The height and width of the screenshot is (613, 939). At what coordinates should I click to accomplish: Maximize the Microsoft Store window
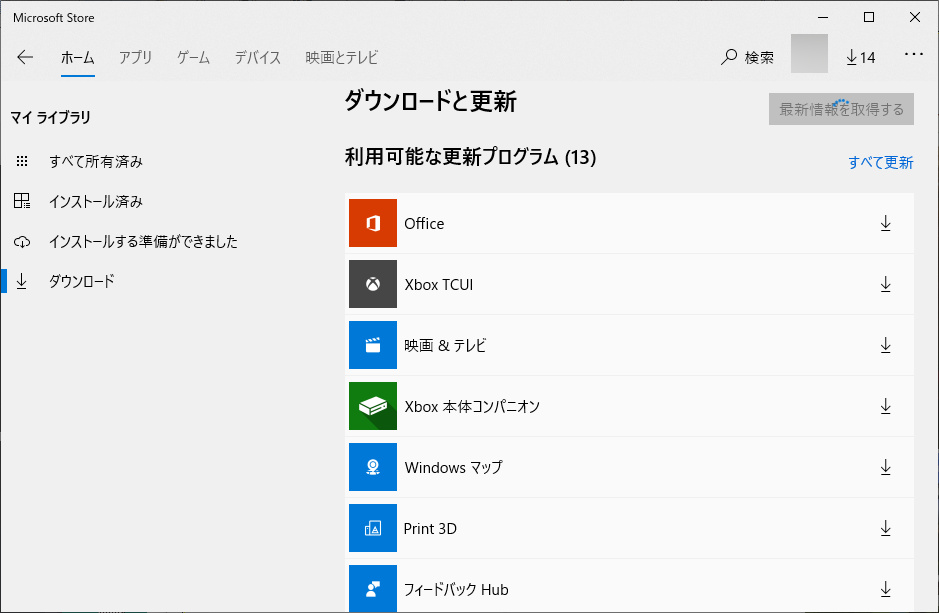pos(869,17)
